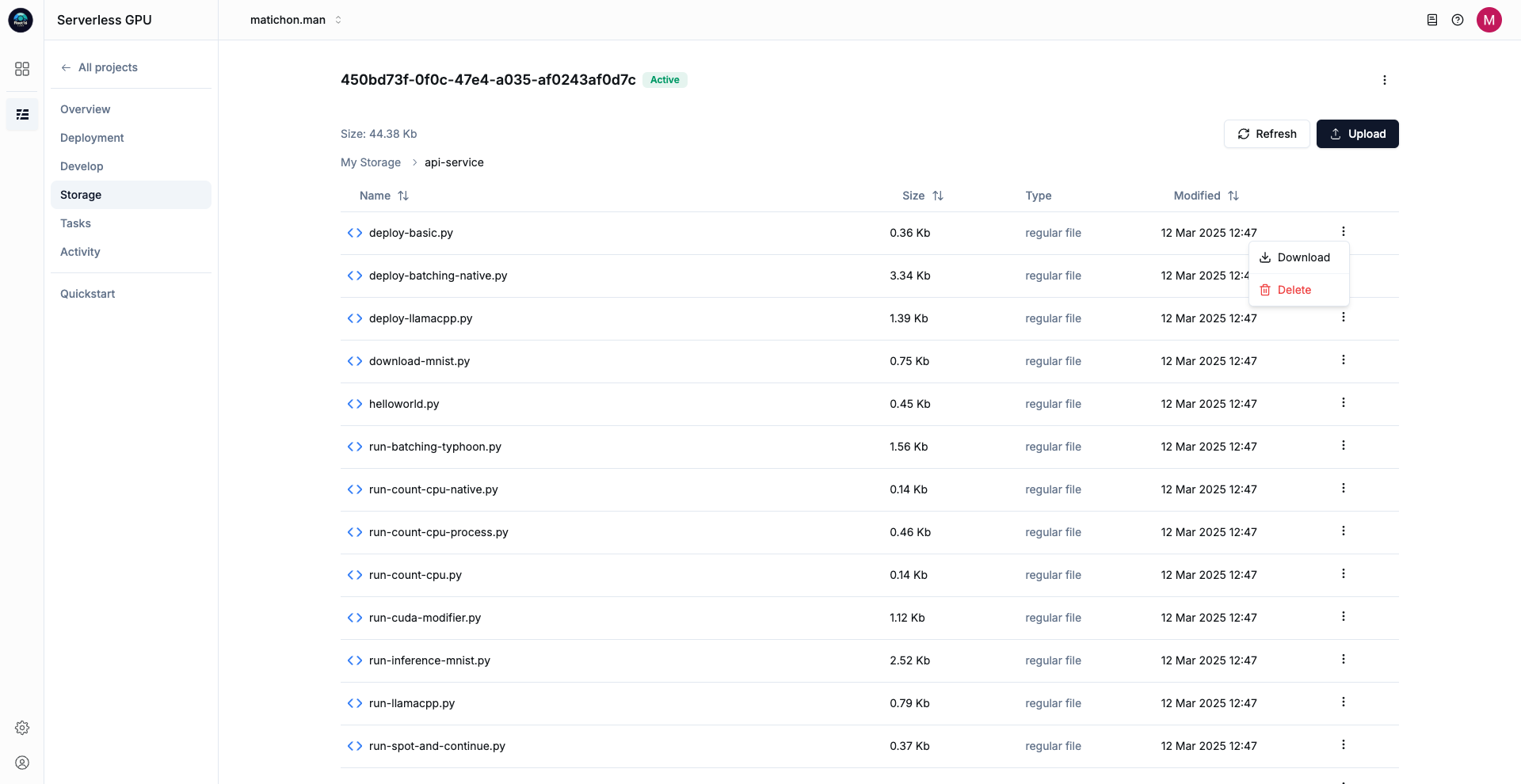
Task: Open the M user avatar menu
Action: [1489, 20]
